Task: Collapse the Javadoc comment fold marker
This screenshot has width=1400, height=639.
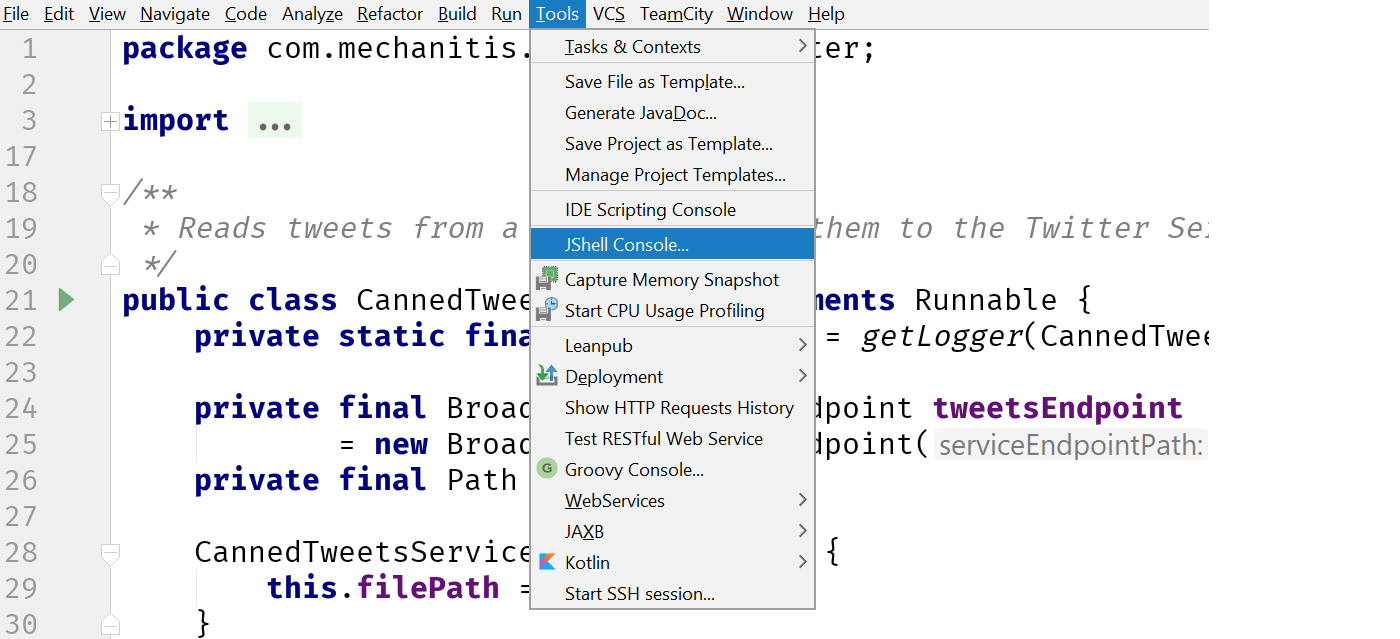Action: coord(110,192)
